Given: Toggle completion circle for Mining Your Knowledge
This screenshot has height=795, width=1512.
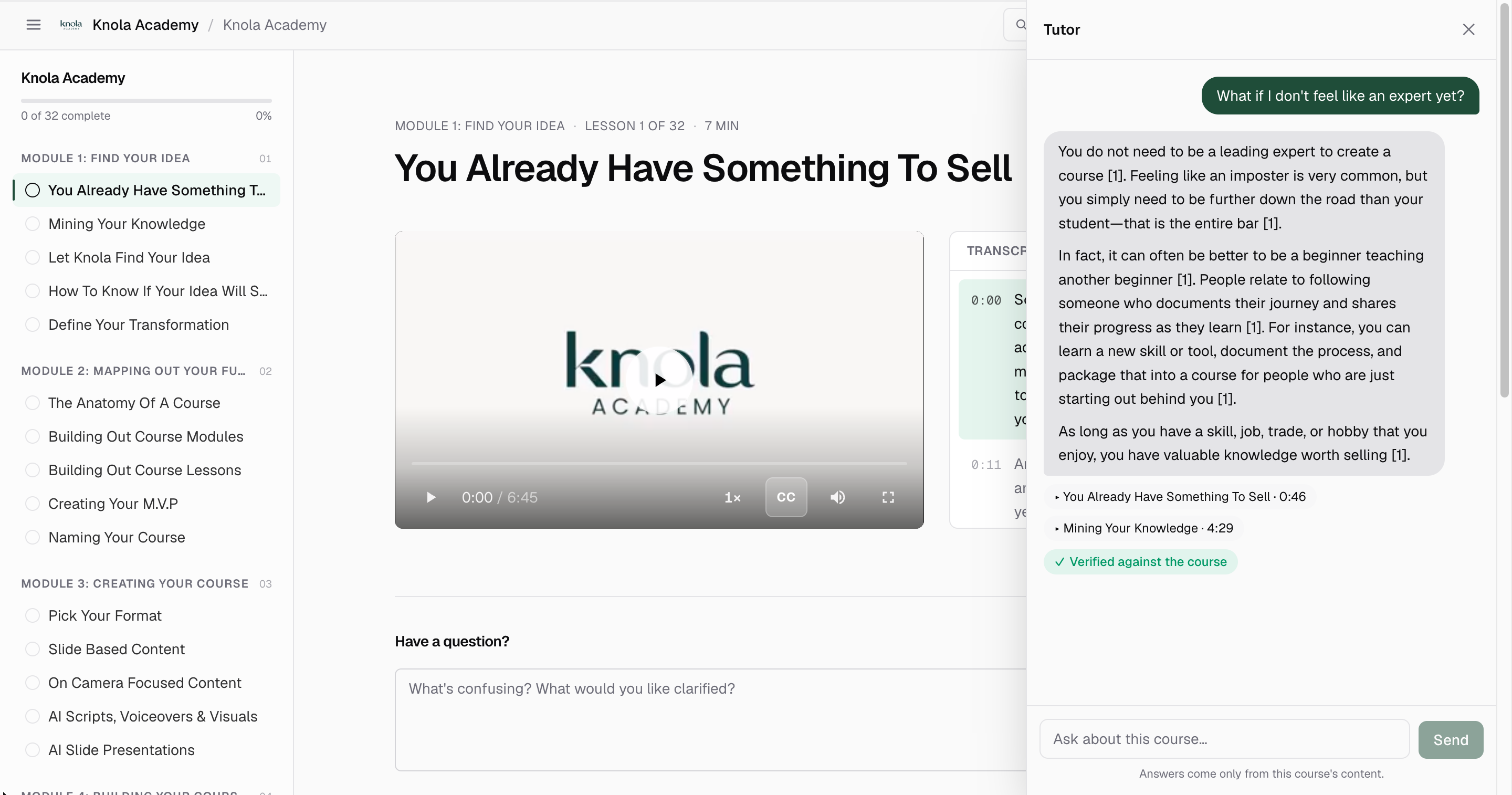Looking at the screenshot, I should click(33, 224).
